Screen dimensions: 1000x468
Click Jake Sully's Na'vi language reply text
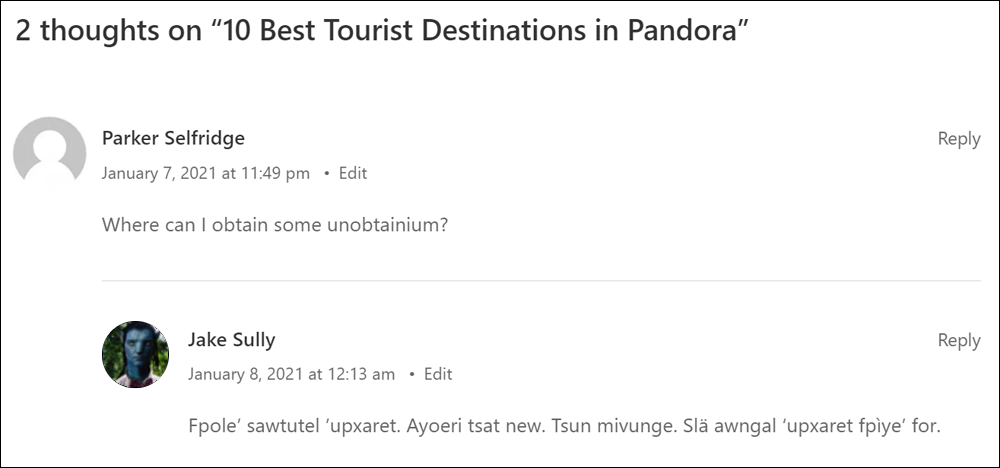(564, 425)
